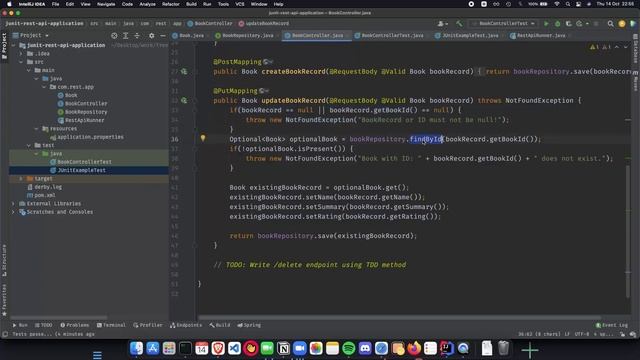Open the BookControllerTest run configuration dropdown
The width and height of the screenshot is (640, 360).
[503, 24]
